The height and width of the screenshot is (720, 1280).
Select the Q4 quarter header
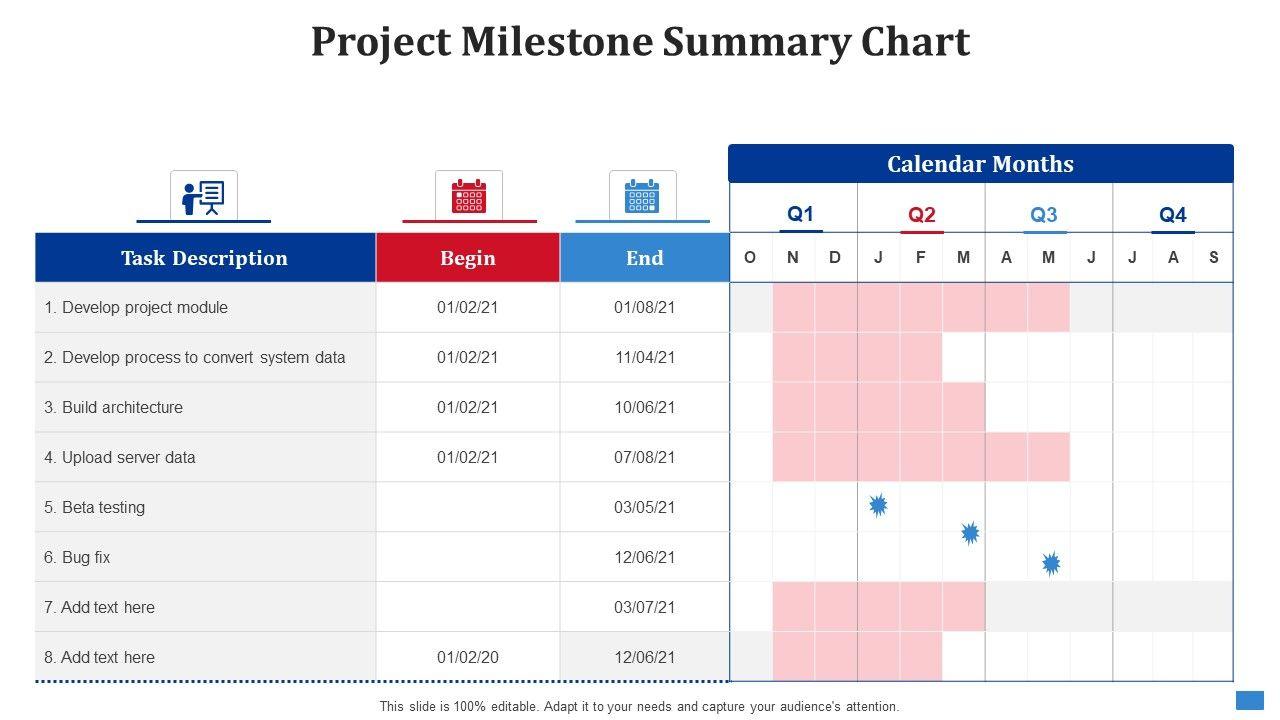[1172, 214]
